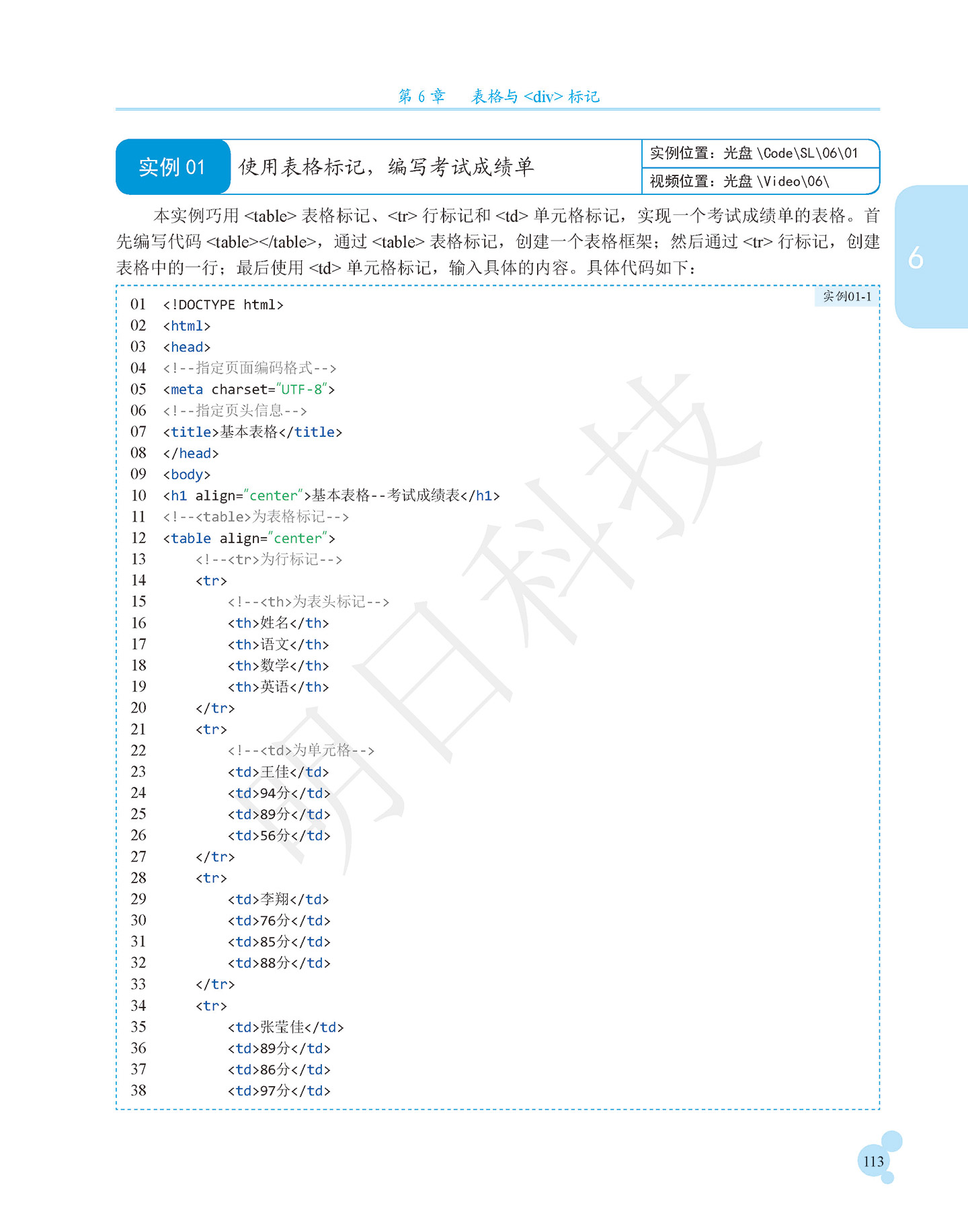968x1232 pixels.
Task: Select the comment "<!--<tr>为行标记-->"
Action: click(269, 559)
